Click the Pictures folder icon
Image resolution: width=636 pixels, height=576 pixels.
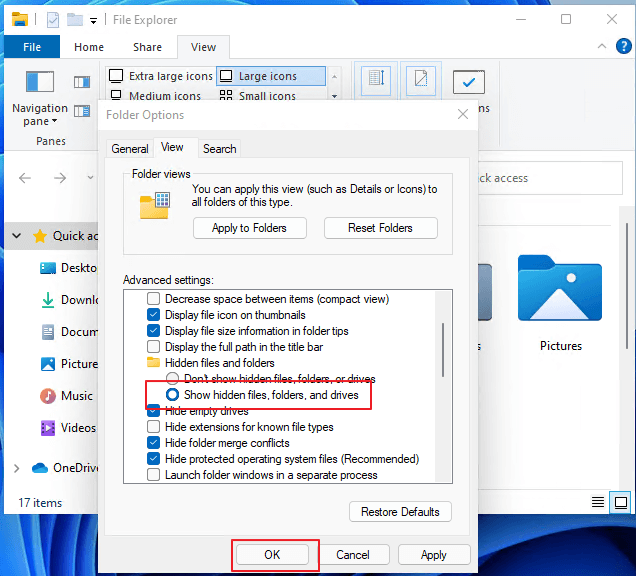tap(560, 292)
